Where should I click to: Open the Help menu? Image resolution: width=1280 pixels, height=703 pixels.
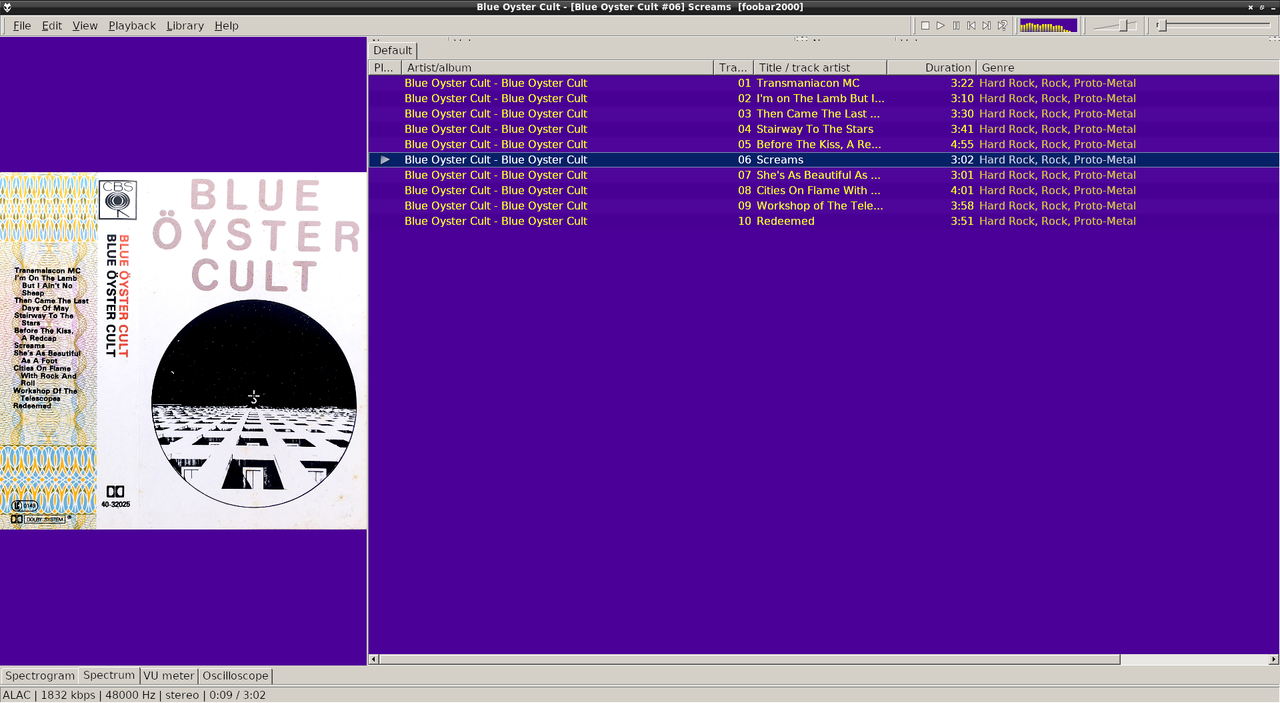(226, 25)
